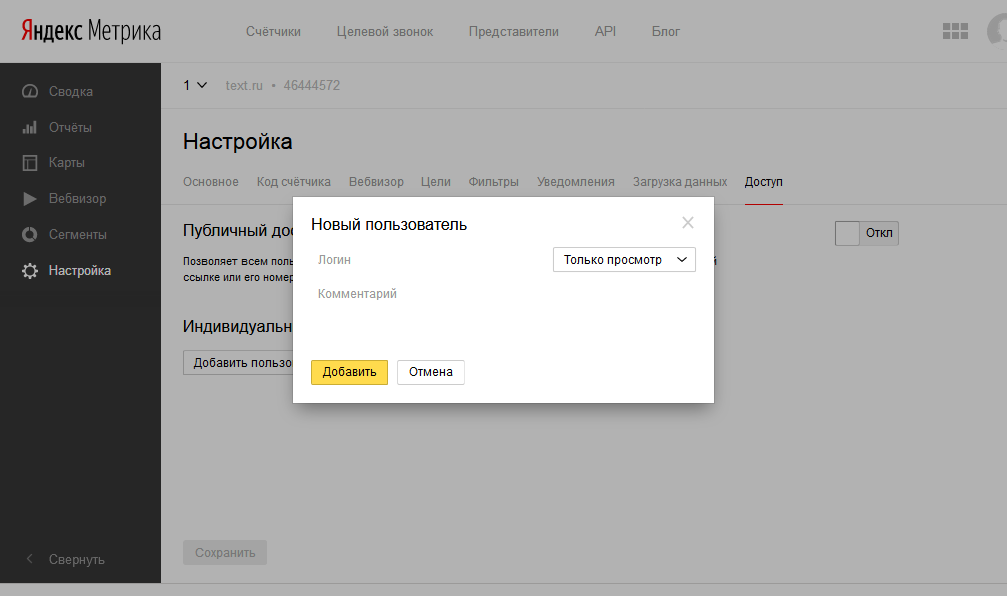Close the Новый пользователь dialog with X
Viewport: 1008px width, 596px height.
click(x=688, y=223)
